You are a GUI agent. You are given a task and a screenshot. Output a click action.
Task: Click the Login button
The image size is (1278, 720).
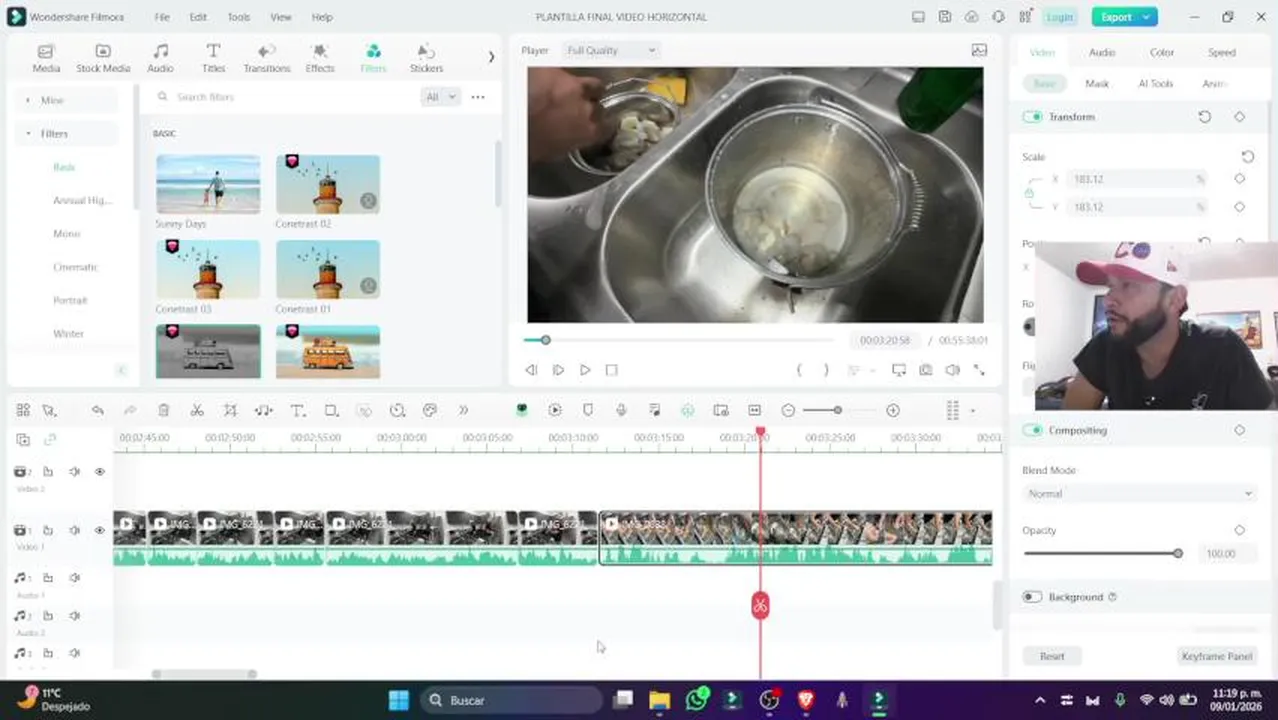click(1059, 17)
